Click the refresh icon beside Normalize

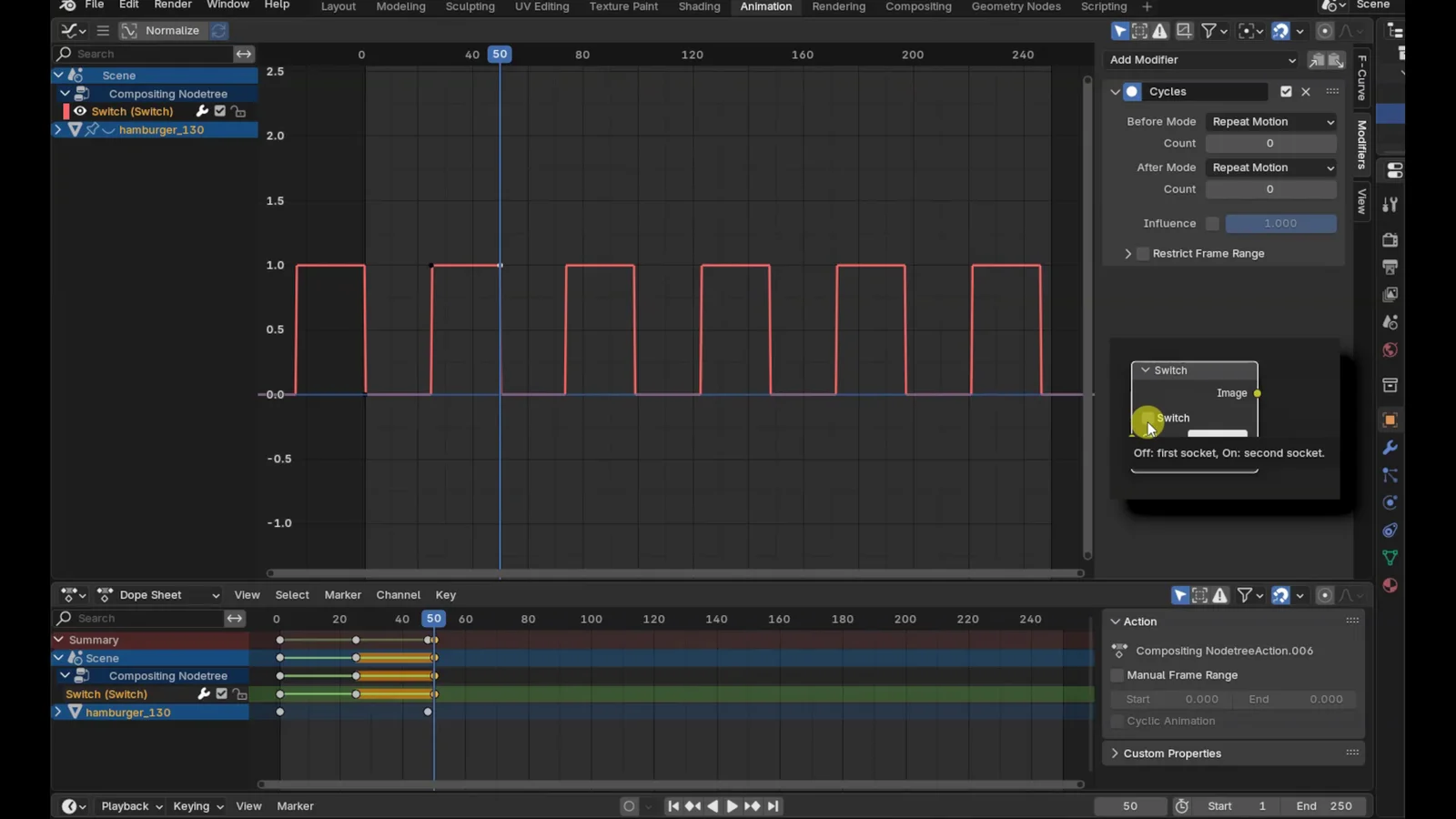tap(218, 31)
